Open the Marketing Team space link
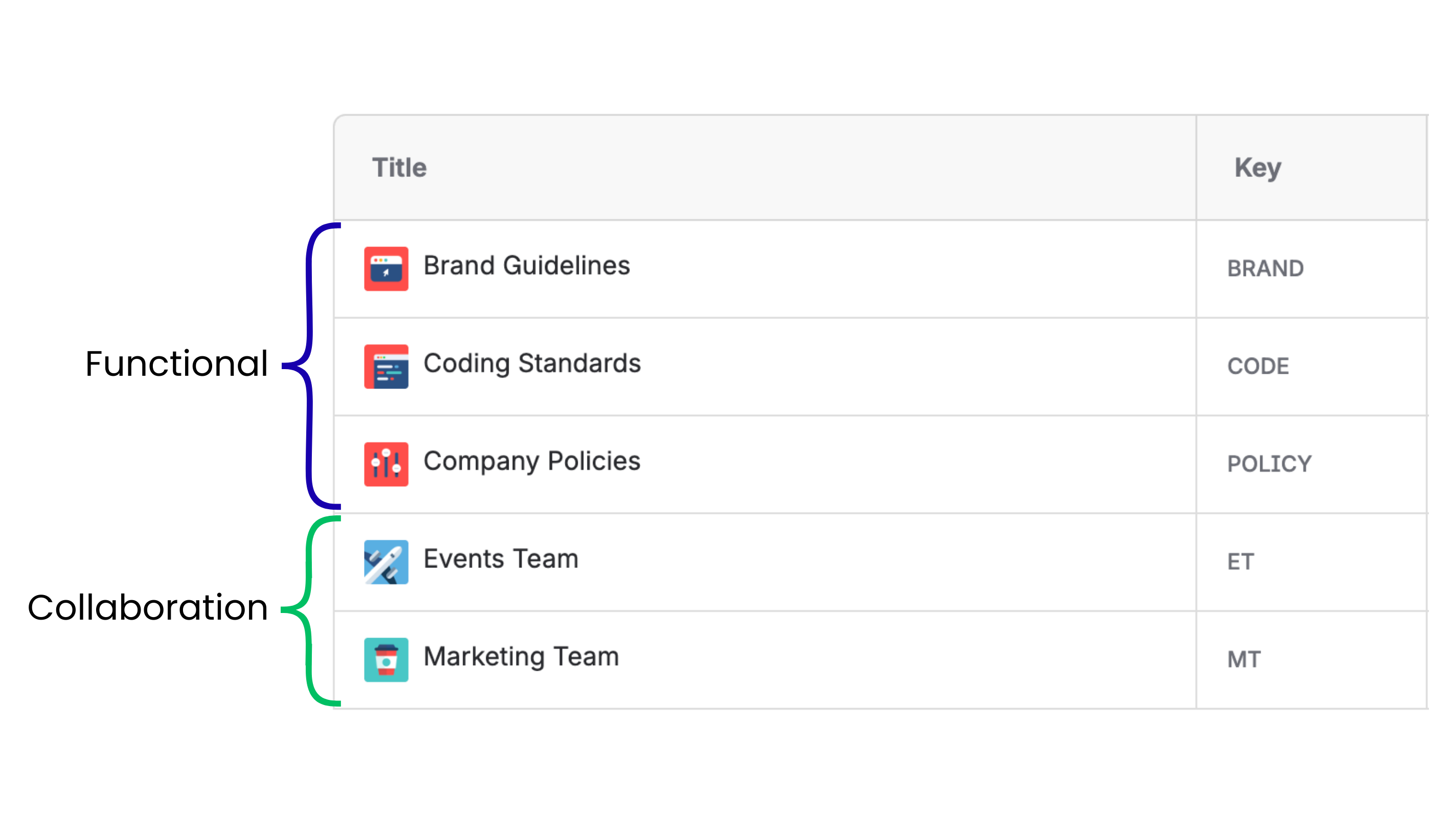This screenshot has width=1456, height=818. pos(521,657)
